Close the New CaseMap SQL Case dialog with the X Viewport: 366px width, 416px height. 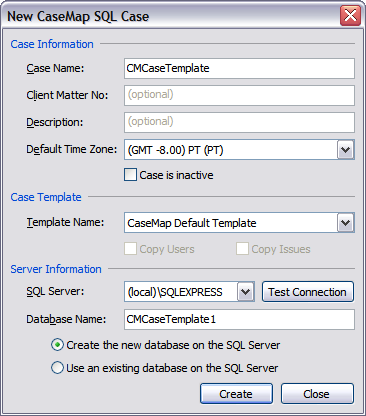coord(350,15)
